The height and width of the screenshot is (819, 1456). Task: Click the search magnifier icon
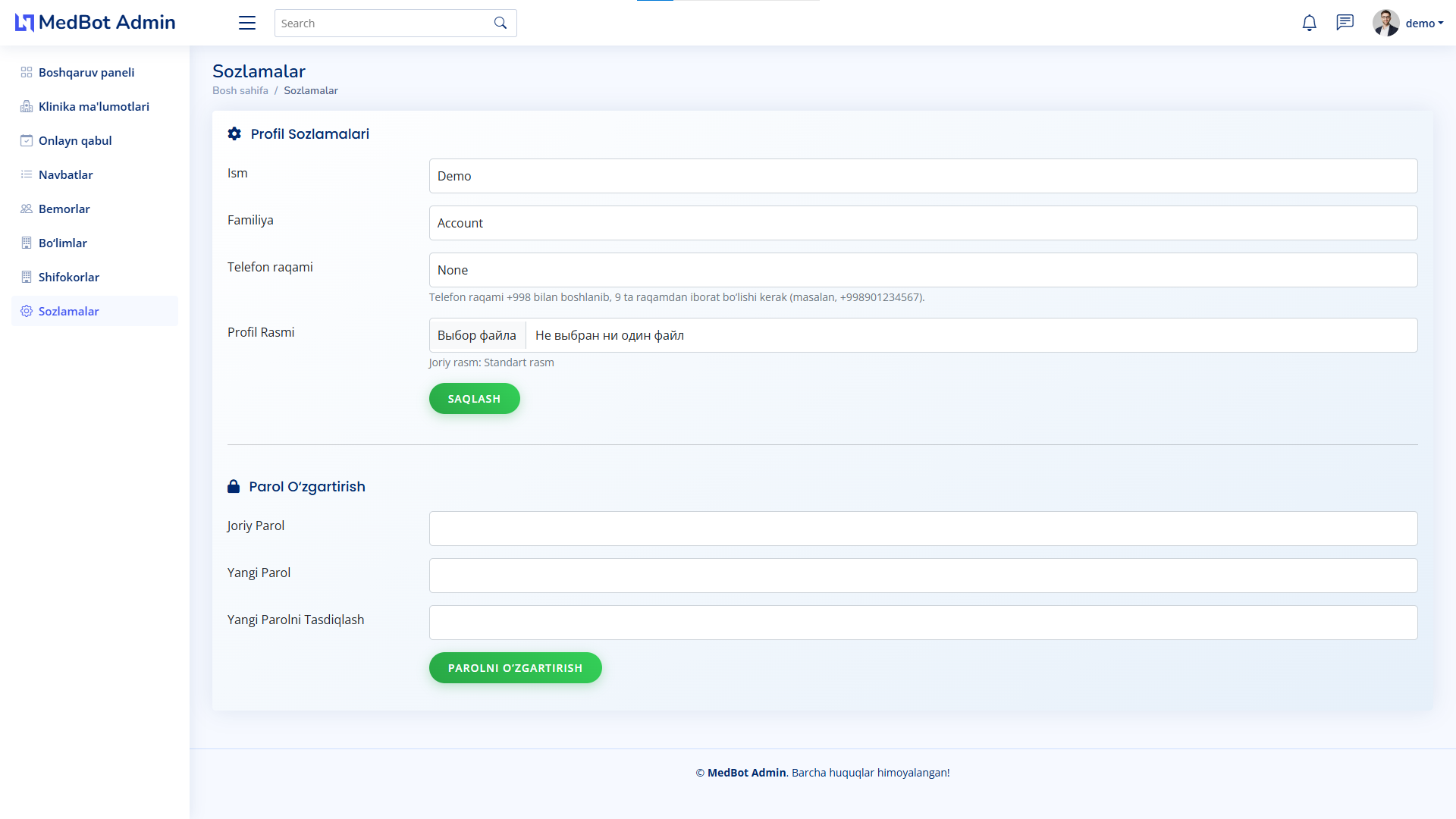tap(500, 23)
